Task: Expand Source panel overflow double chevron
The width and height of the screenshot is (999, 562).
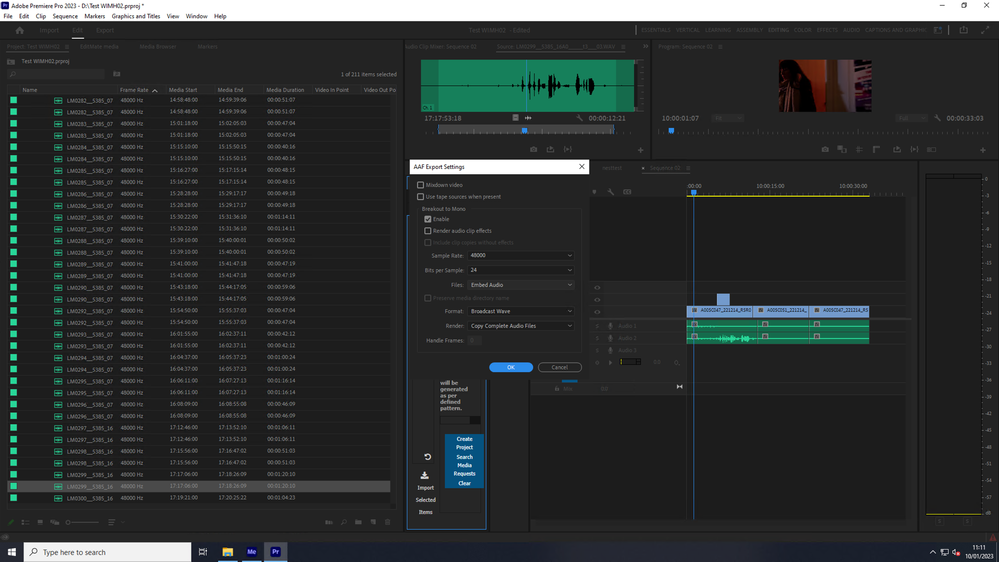Action: (x=645, y=47)
